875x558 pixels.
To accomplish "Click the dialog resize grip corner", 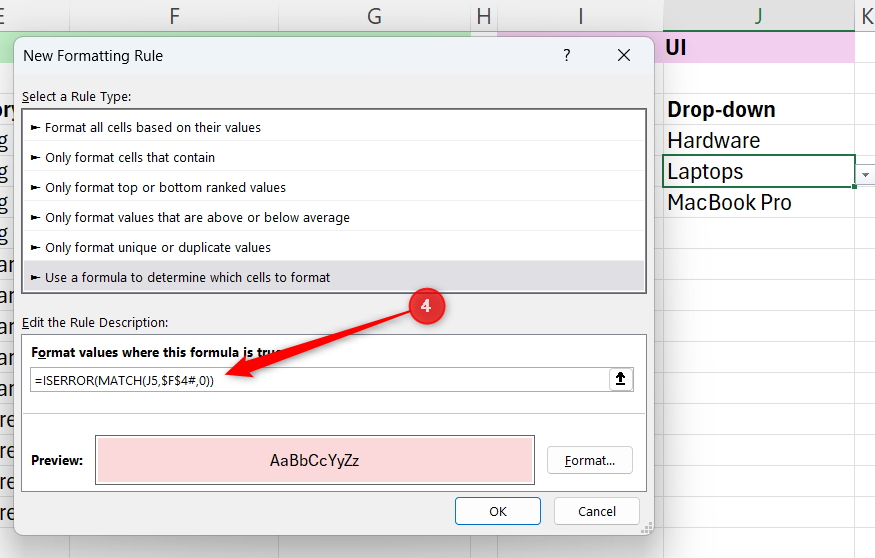I will pyautogui.click(x=646, y=528).
